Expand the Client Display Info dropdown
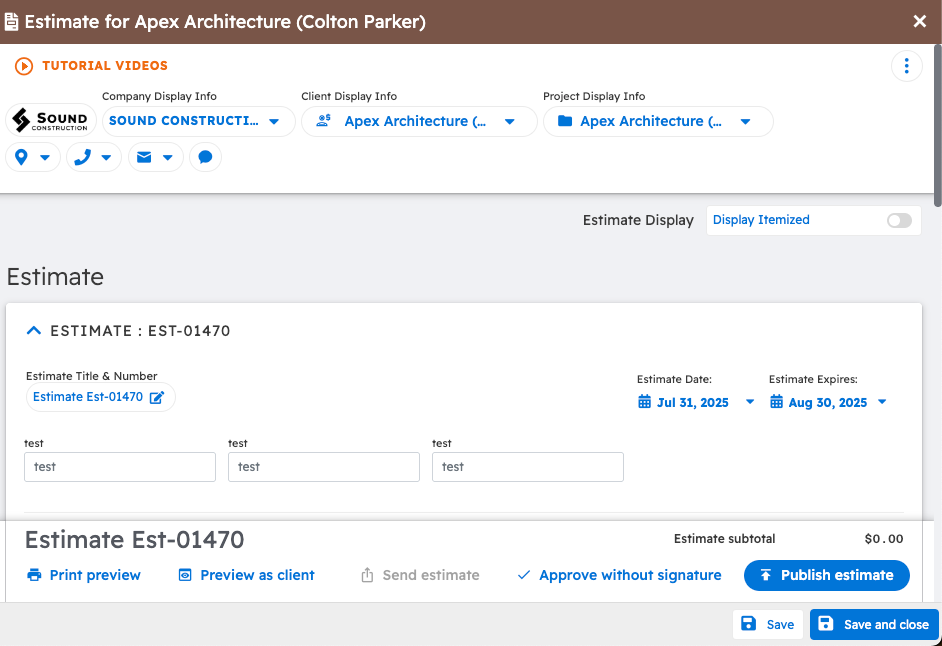The width and height of the screenshot is (942, 646). point(419,121)
